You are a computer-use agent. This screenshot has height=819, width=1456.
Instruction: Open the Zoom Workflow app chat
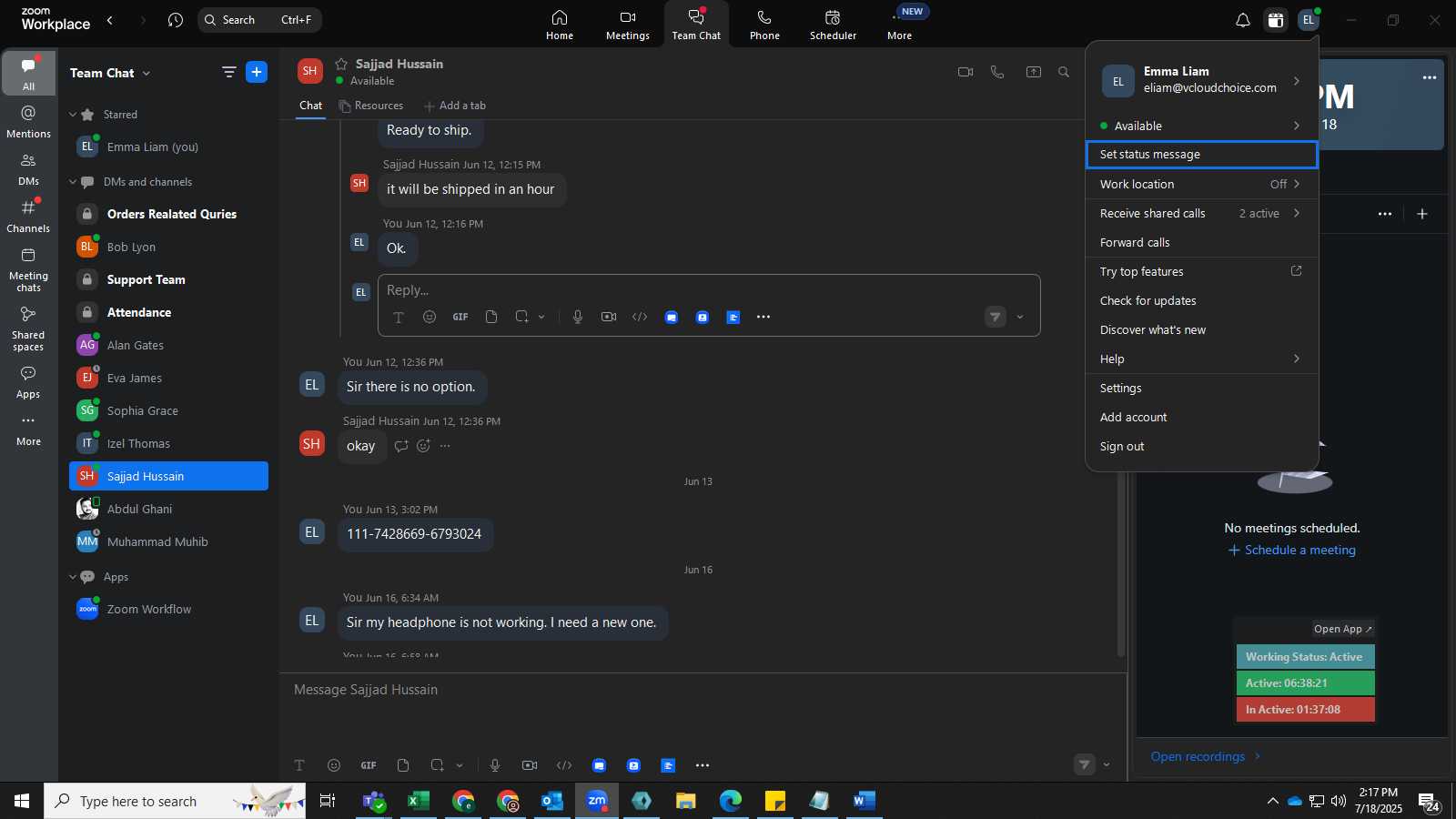click(168, 609)
